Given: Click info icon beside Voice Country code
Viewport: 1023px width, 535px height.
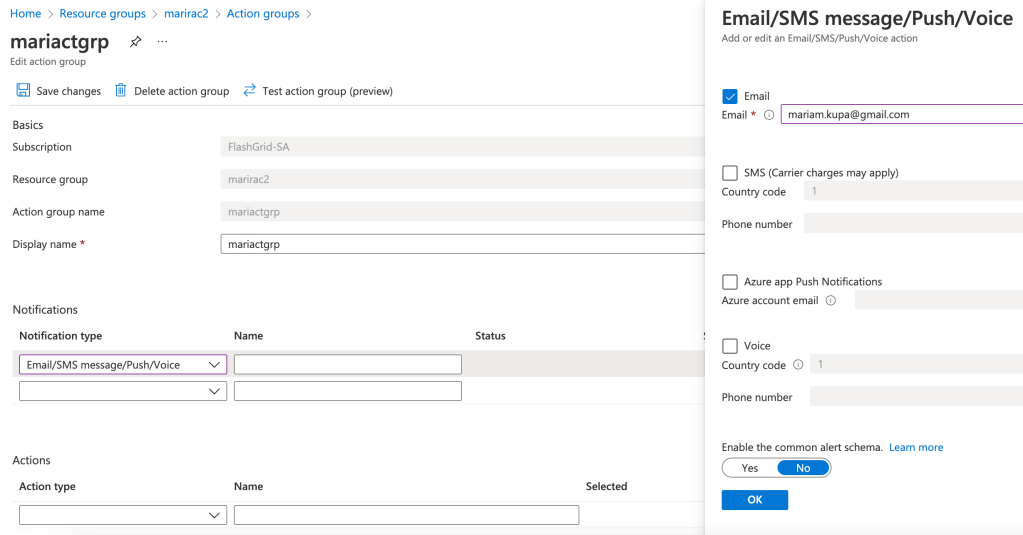Looking at the screenshot, I should point(798,365).
